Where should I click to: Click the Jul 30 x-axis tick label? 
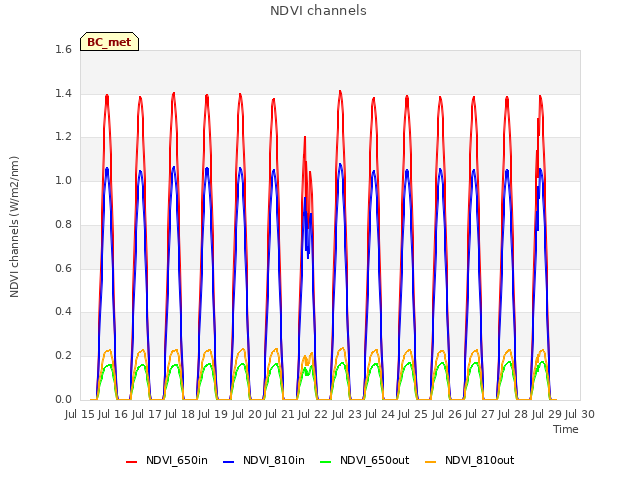(580, 415)
